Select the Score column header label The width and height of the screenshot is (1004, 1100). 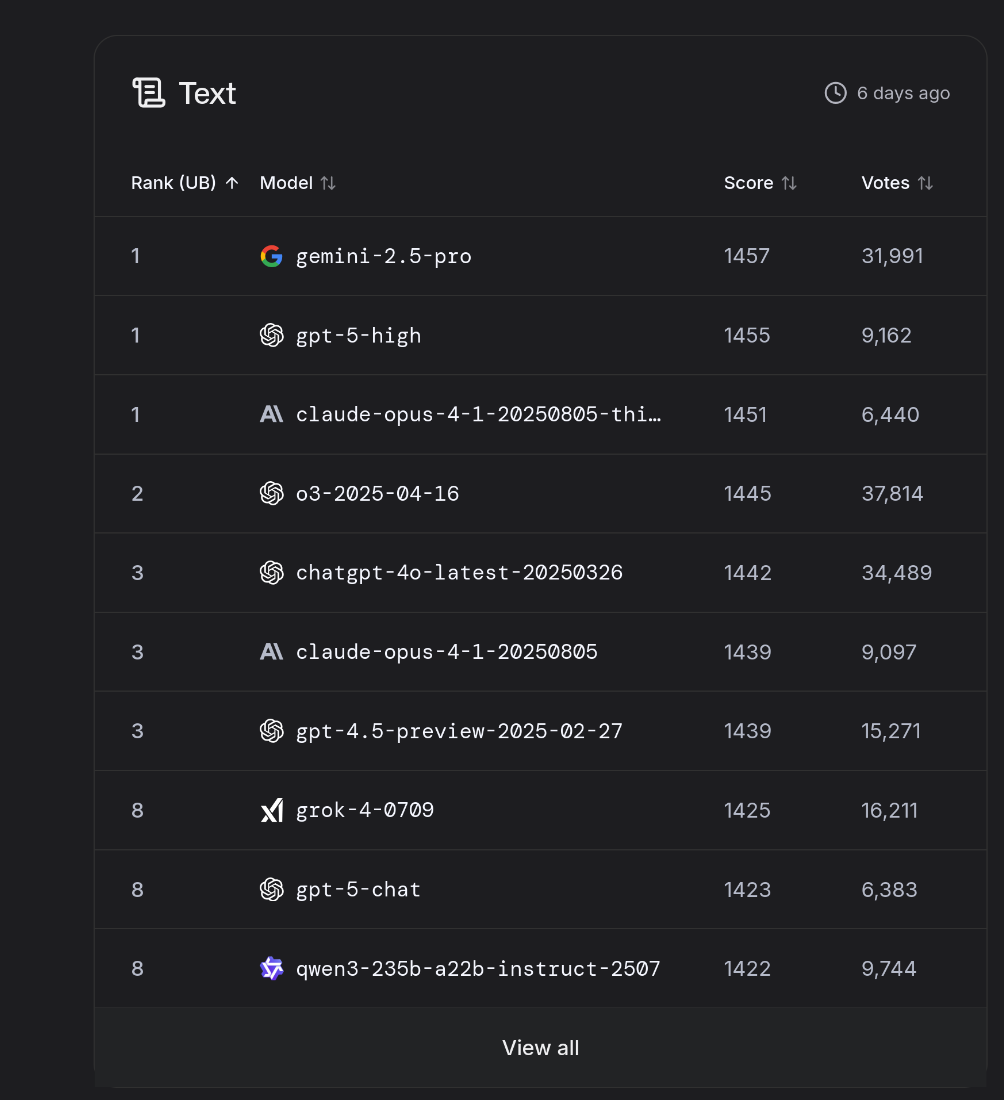click(749, 183)
